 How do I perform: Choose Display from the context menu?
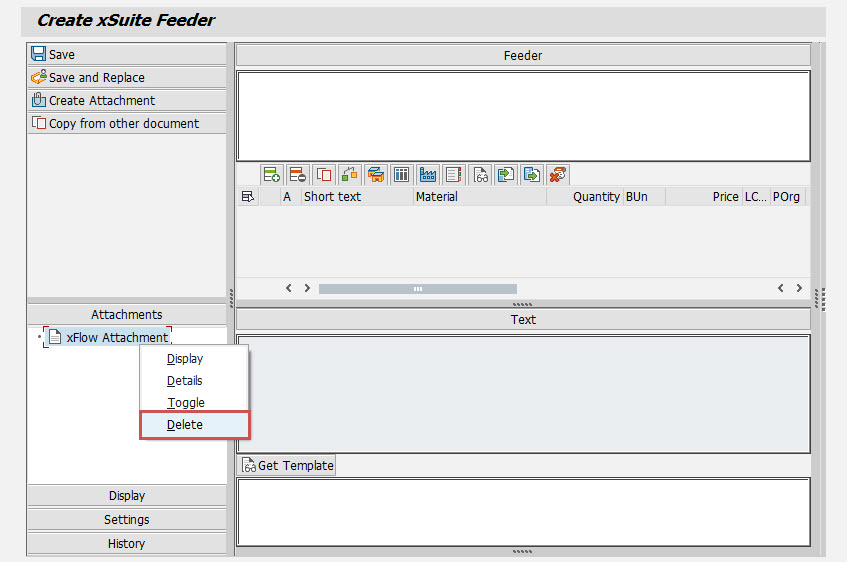pyautogui.click(x=185, y=359)
